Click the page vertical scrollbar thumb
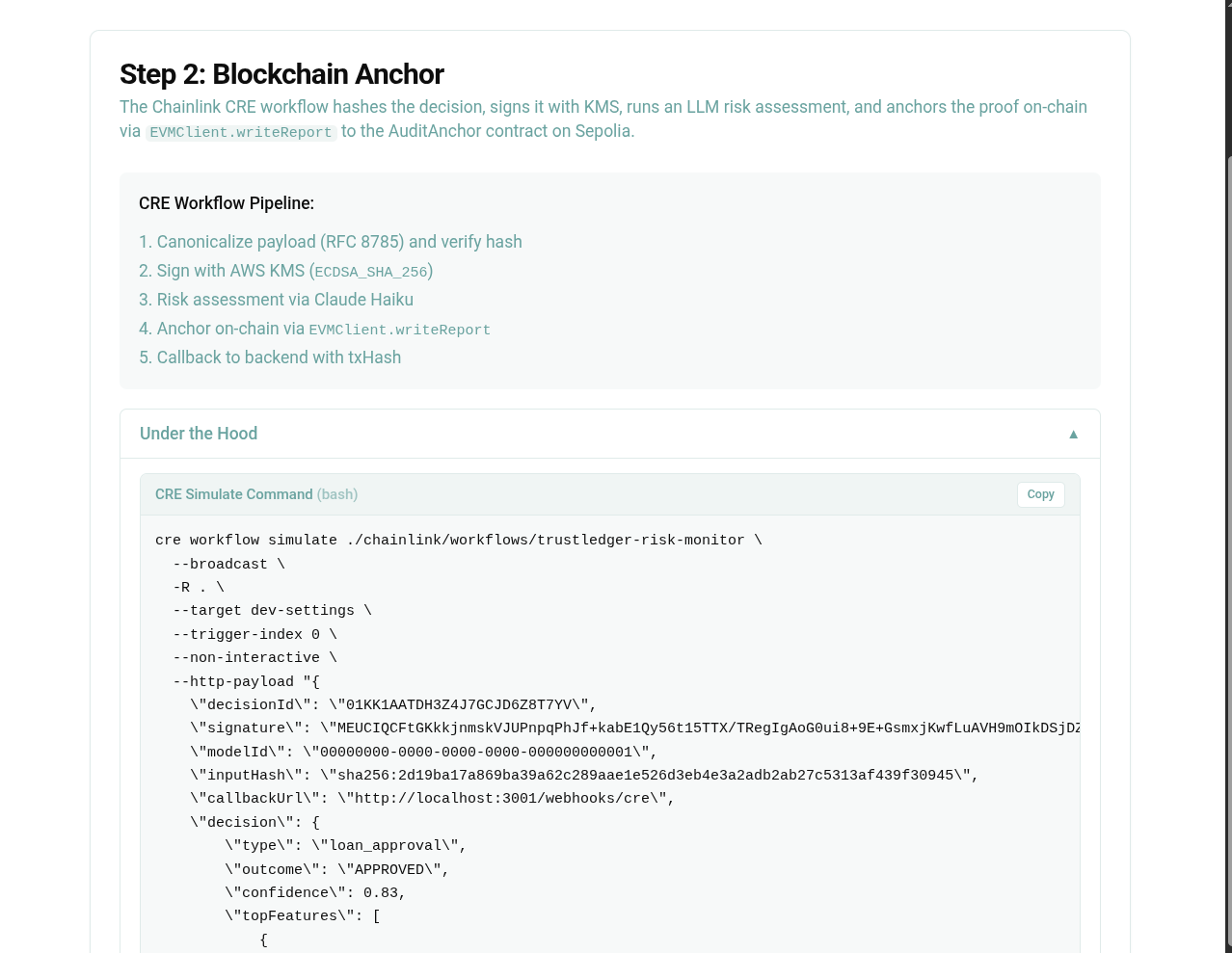 pyautogui.click(x=1228, y=549)
